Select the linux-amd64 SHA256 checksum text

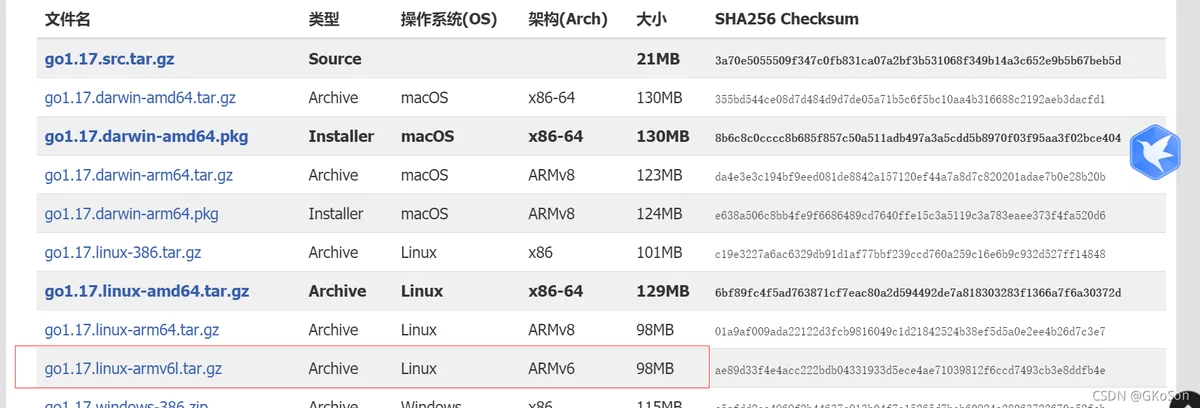tap(918, 293)
